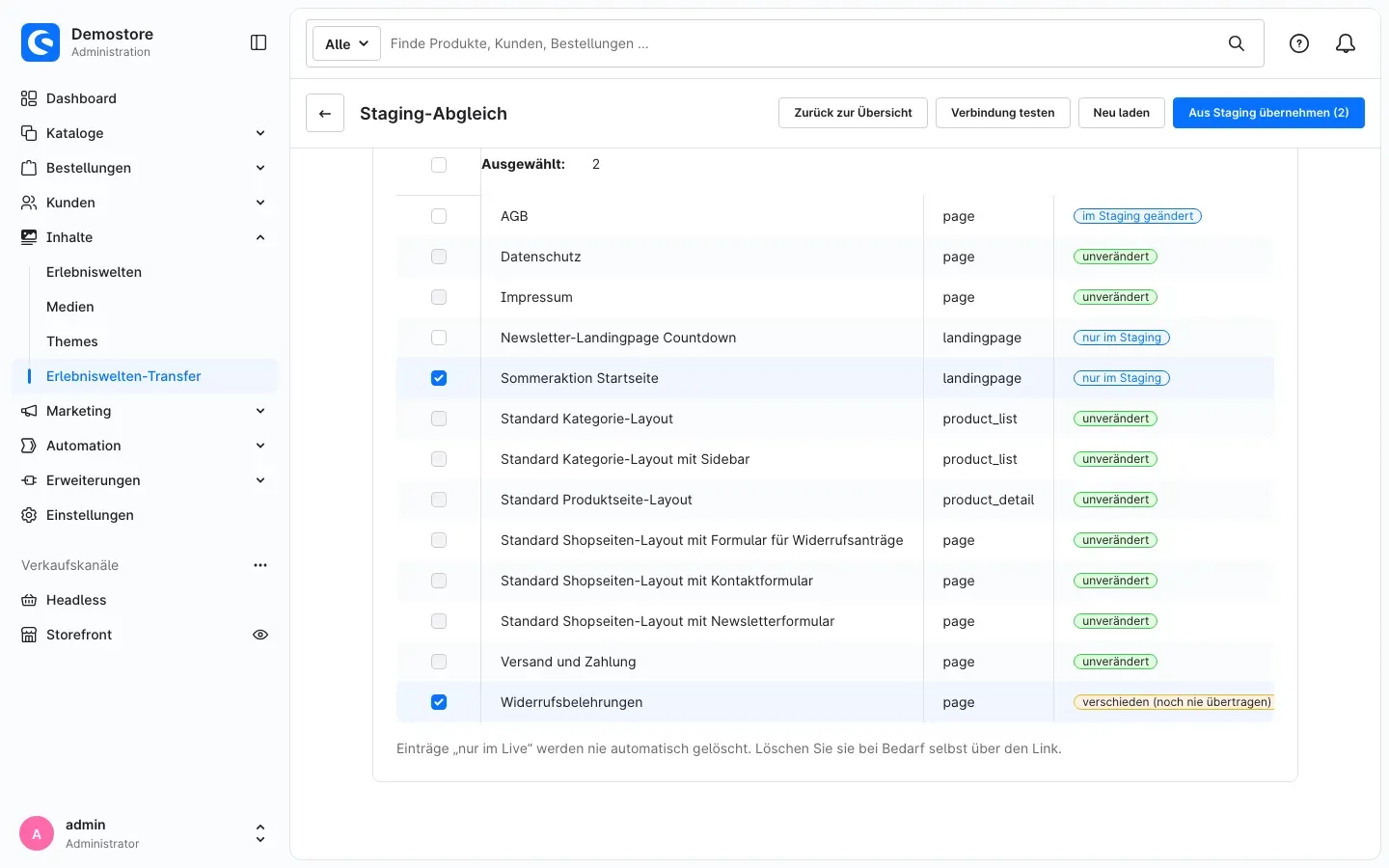Collapse the Inhalte menu chevron

[x=260, y=237]
